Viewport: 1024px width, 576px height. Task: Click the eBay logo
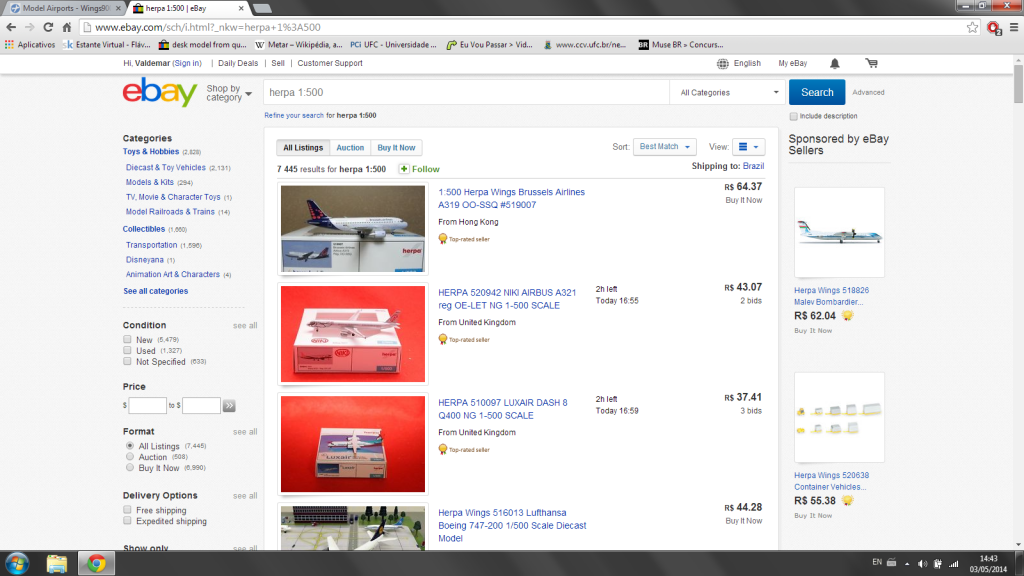(160, 92)
